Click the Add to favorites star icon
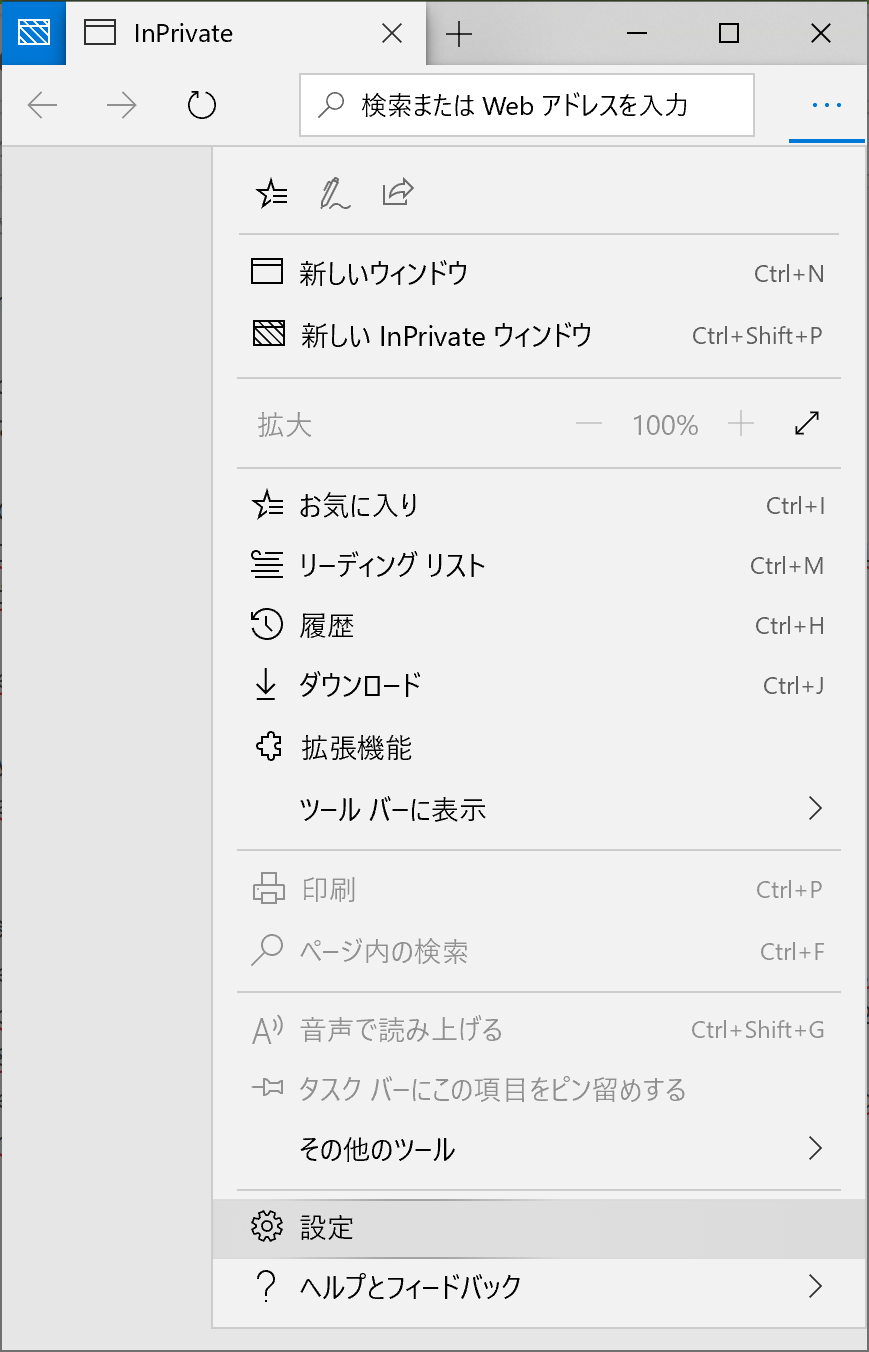Image resolution: width=869 pixels, height=1352 pixels. point(271,193)
